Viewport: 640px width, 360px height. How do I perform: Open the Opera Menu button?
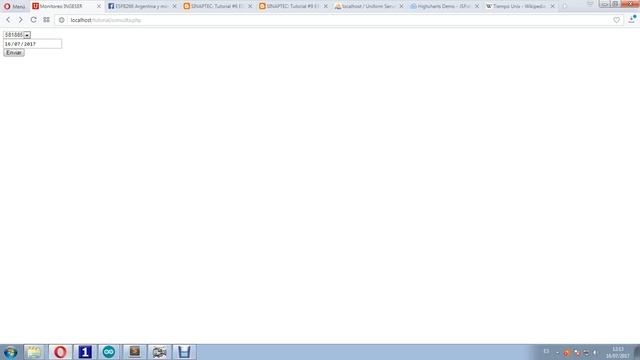(14, 6)
